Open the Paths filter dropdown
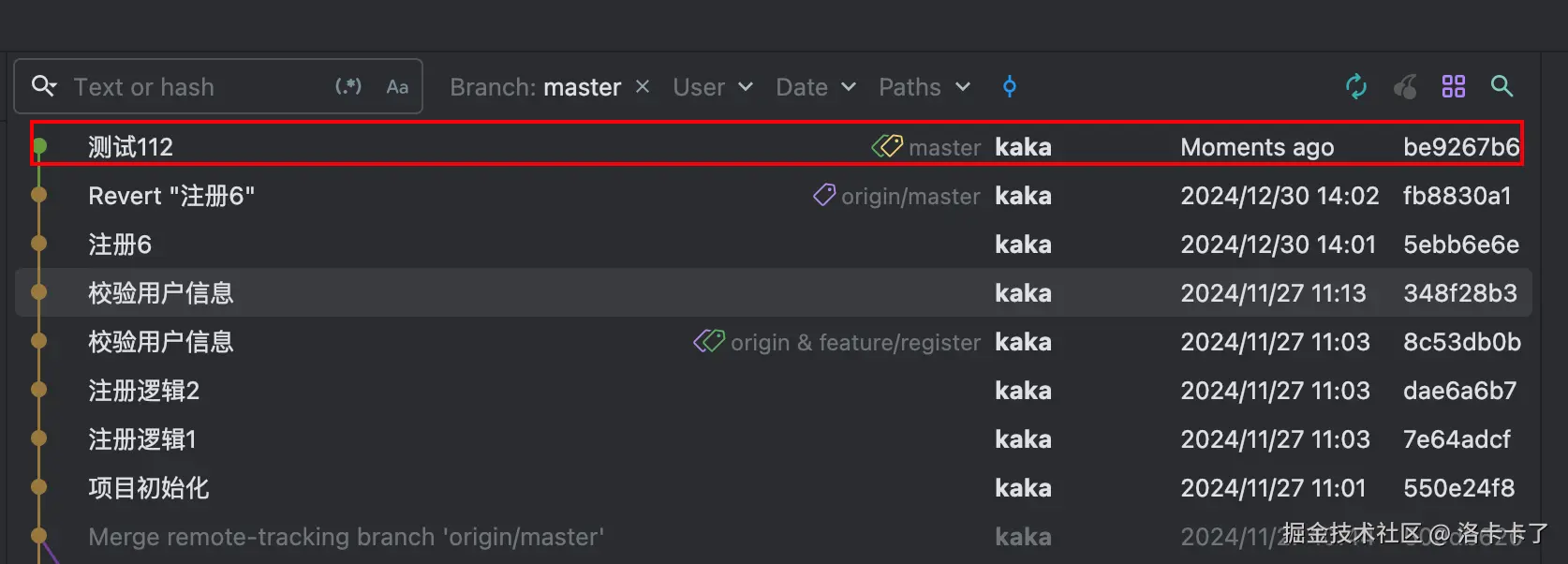Image resolution: width=1568 pixels, height=564 pixels. [x=925, y=87]
